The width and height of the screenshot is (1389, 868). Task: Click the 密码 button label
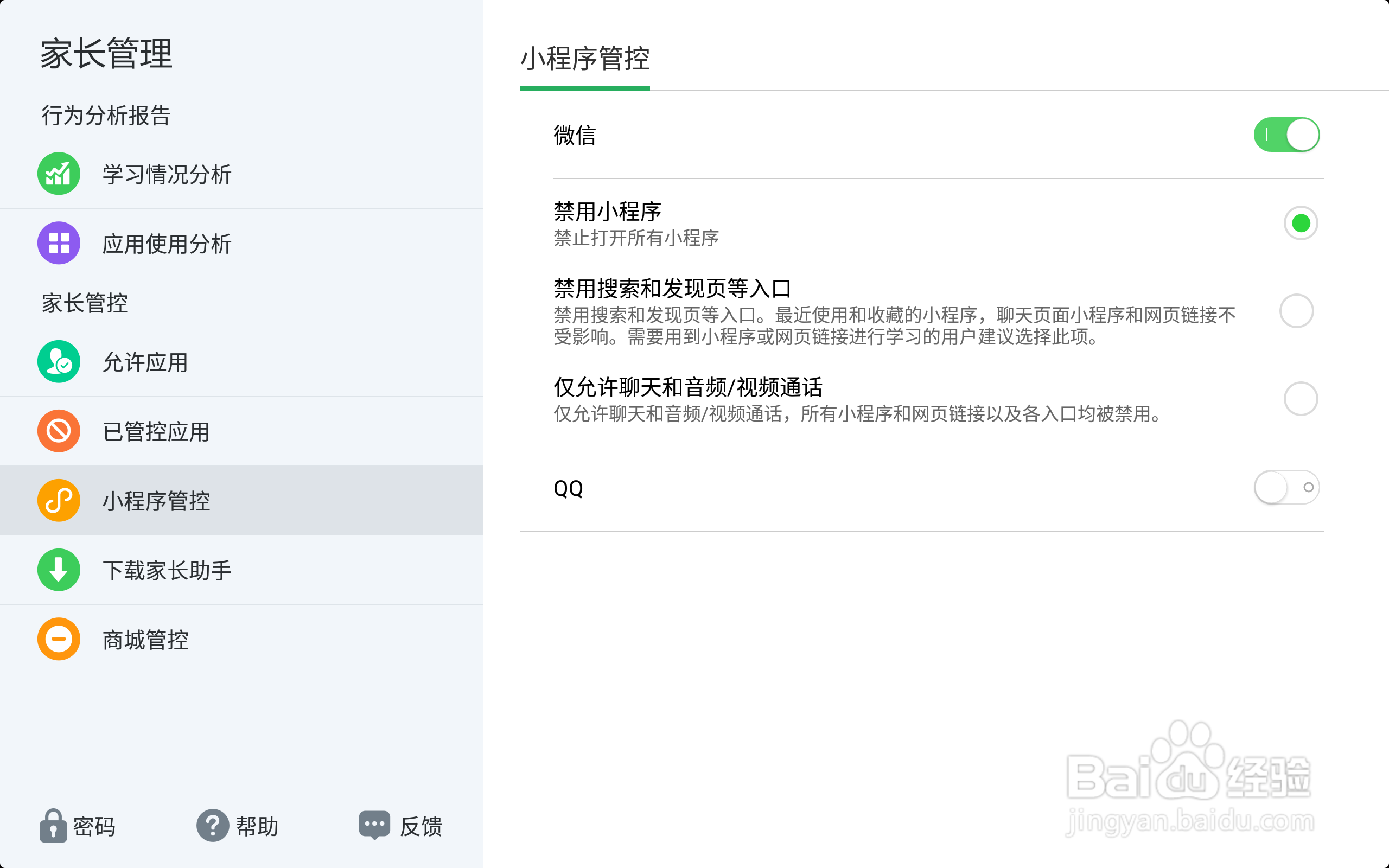[94, 827]
